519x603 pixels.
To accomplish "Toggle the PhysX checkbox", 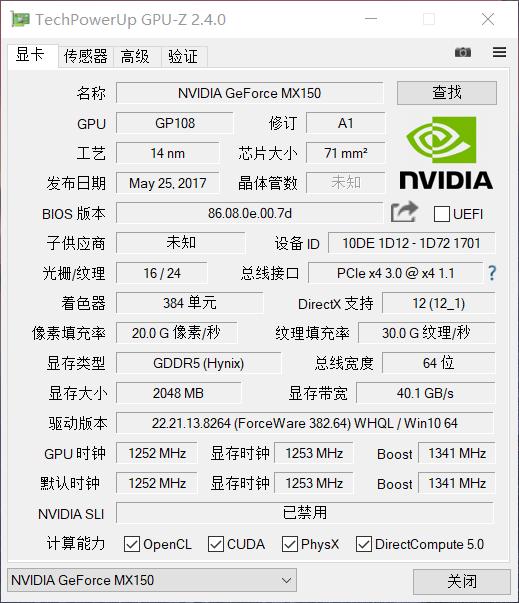I will click(x=289, y=544).
